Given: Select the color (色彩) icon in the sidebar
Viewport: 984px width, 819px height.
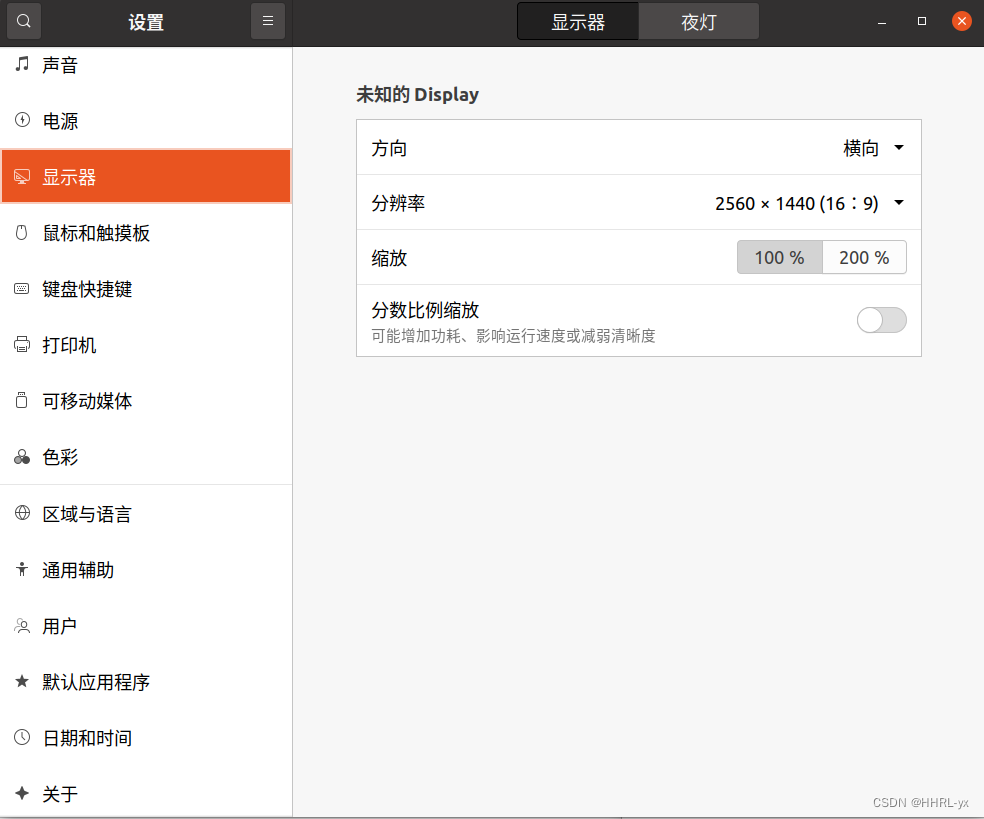Looking at the screenshot, I should [22, 457].
